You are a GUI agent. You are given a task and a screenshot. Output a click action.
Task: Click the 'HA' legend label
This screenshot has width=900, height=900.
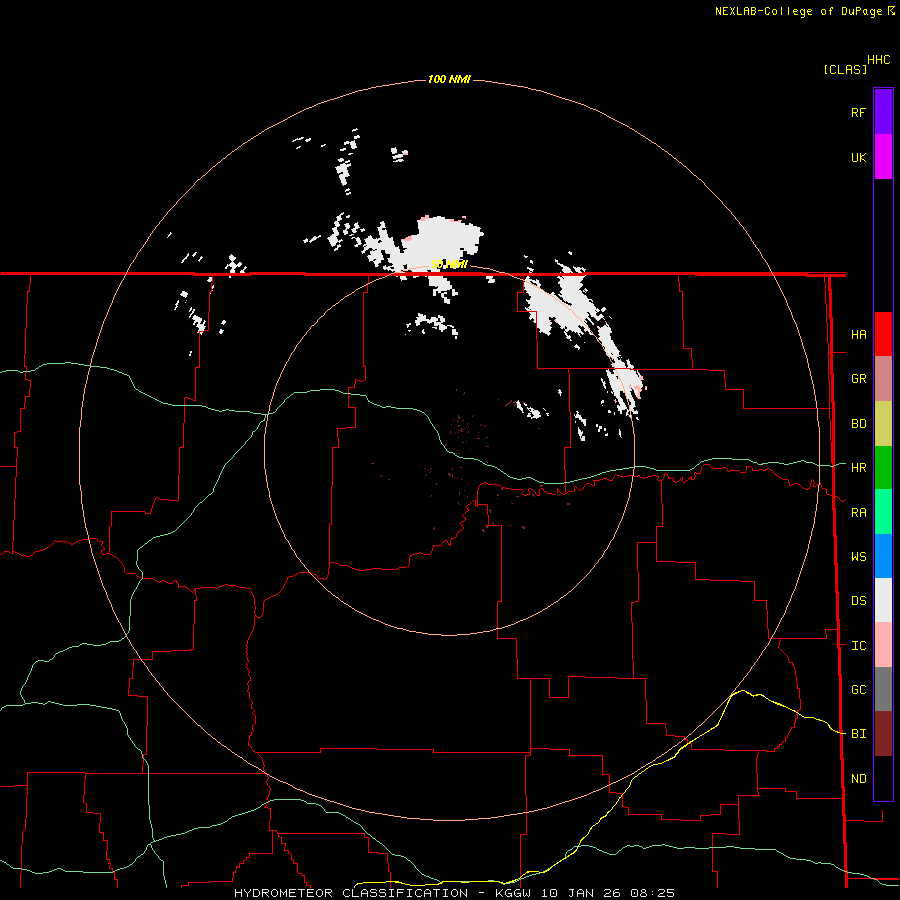pos(858,334)
